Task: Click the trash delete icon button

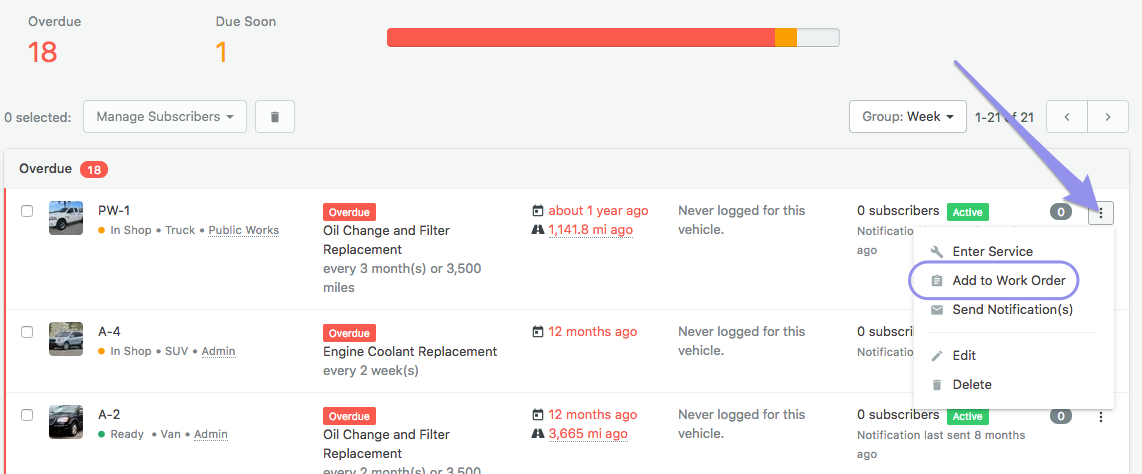Action: tap(275, 117)
